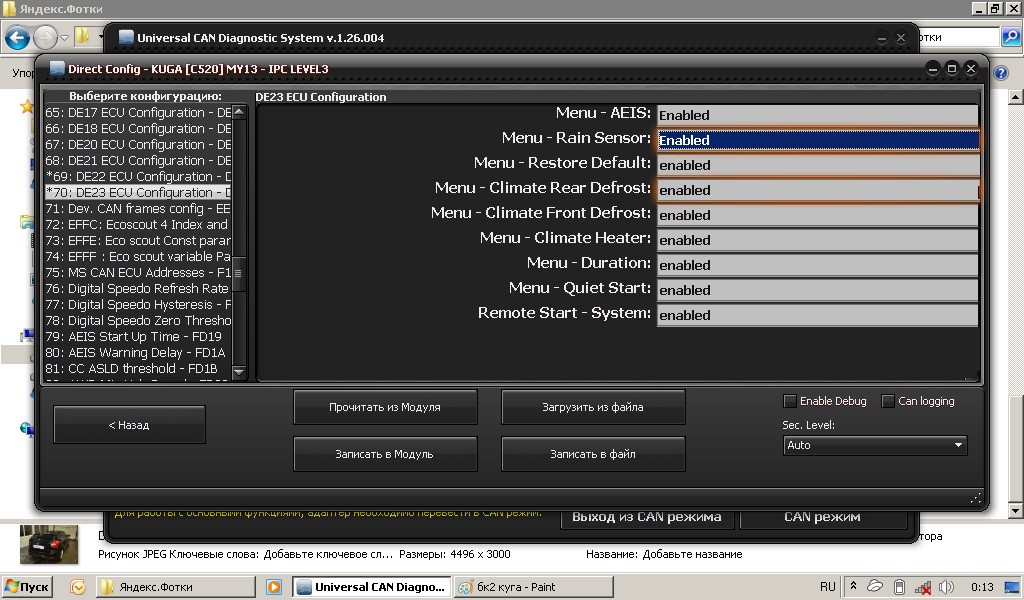Click the configuration list scrollbar thumb
The height and width of the screenshot is (600, 1024).
point(239,273)
